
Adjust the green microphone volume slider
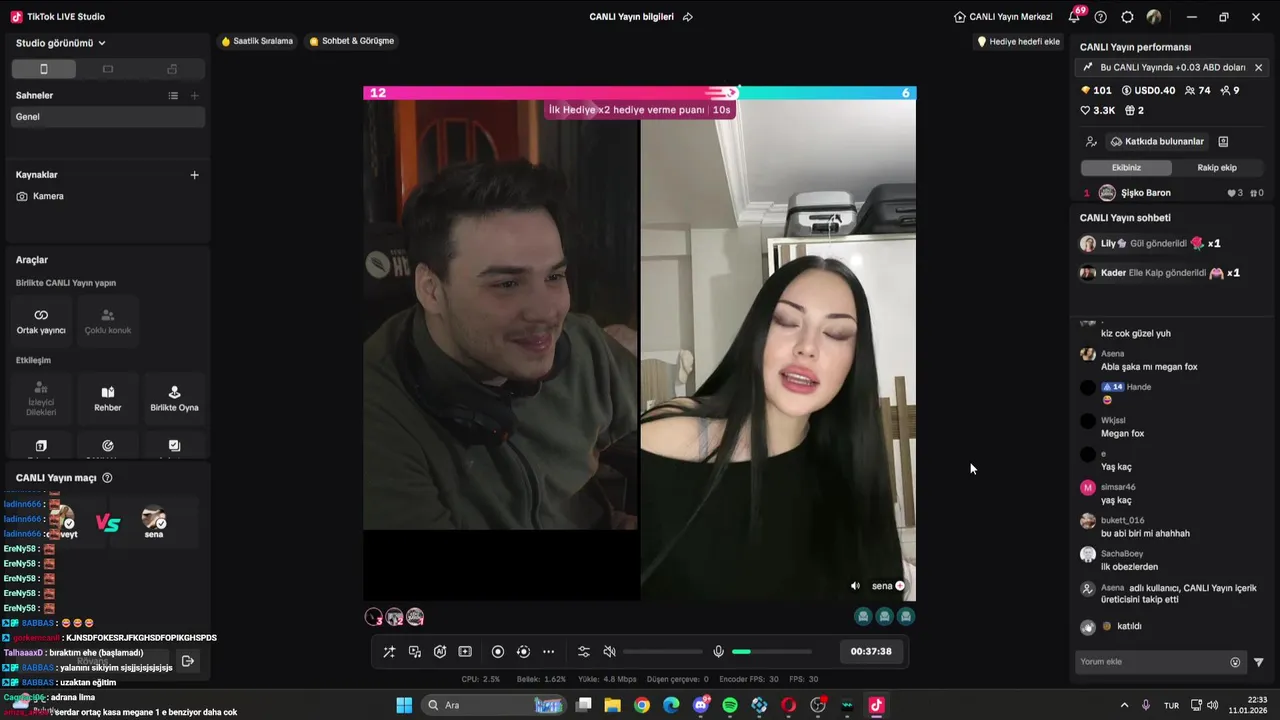[x=772, y=652]
